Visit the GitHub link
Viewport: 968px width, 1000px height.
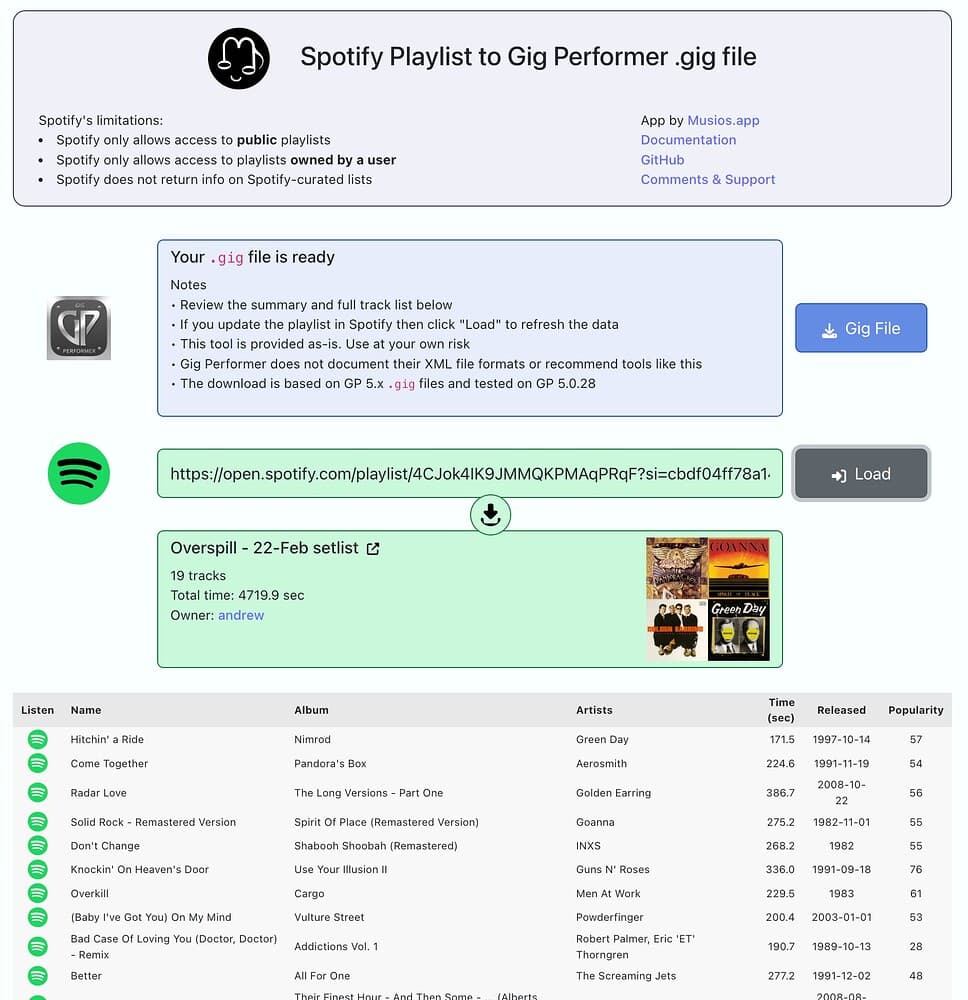(x=662, y=160)
